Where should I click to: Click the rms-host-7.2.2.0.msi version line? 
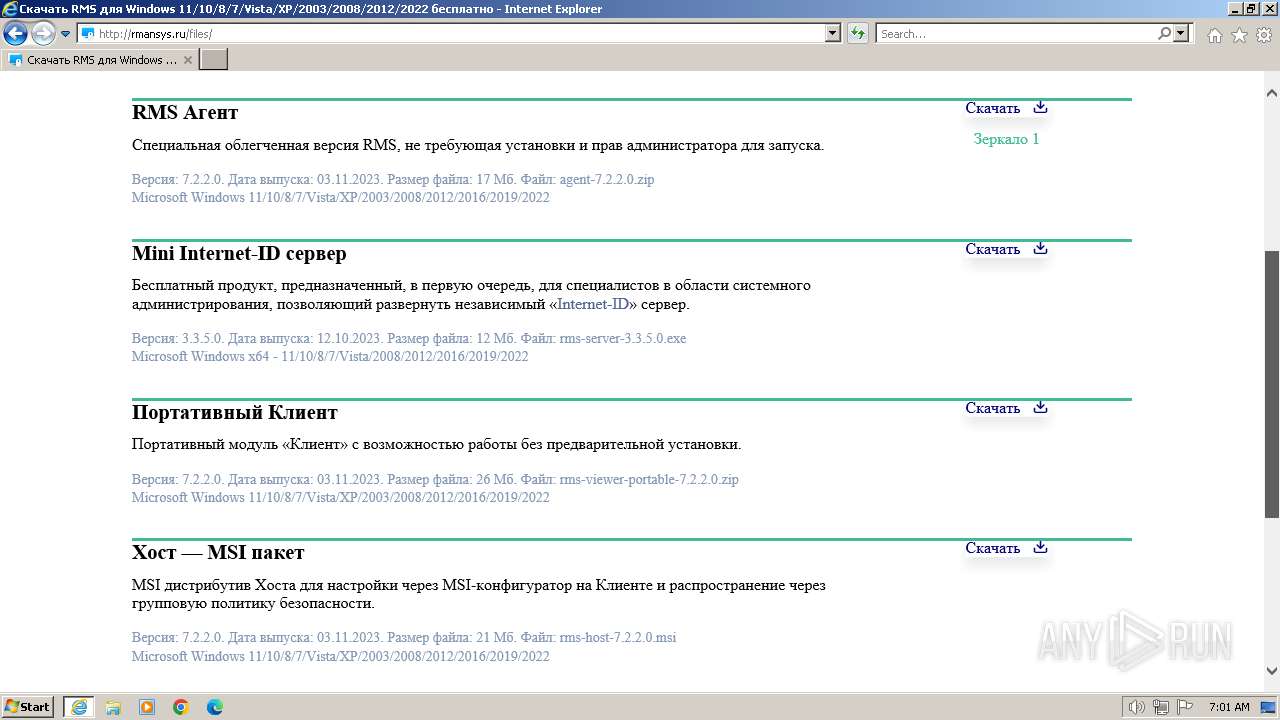coord(404,637)
